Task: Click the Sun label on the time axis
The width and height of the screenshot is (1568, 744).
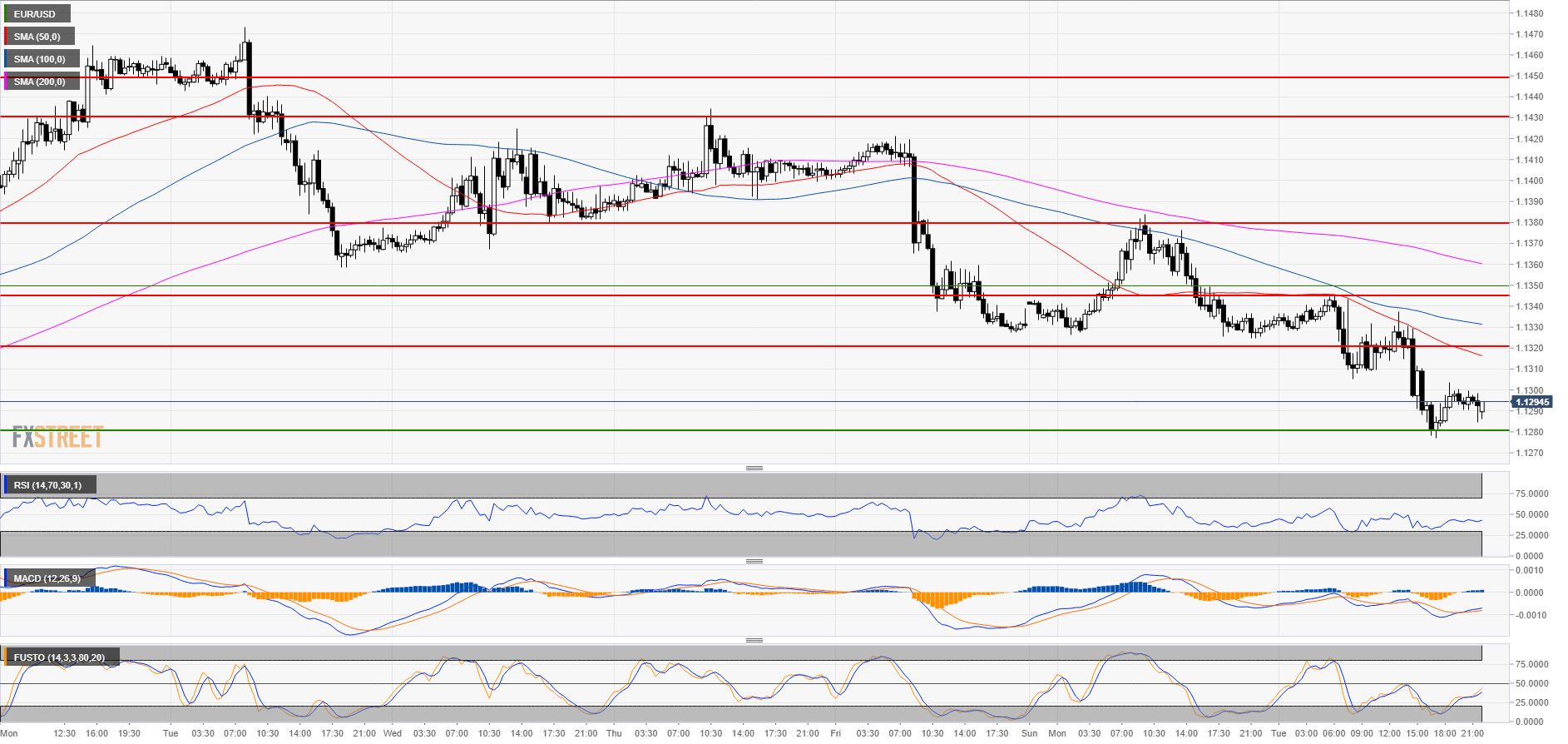Action: (1029, 733)
